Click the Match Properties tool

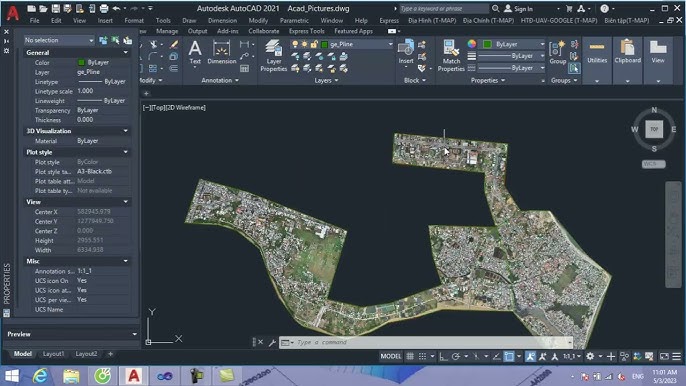tap(451, 56)
